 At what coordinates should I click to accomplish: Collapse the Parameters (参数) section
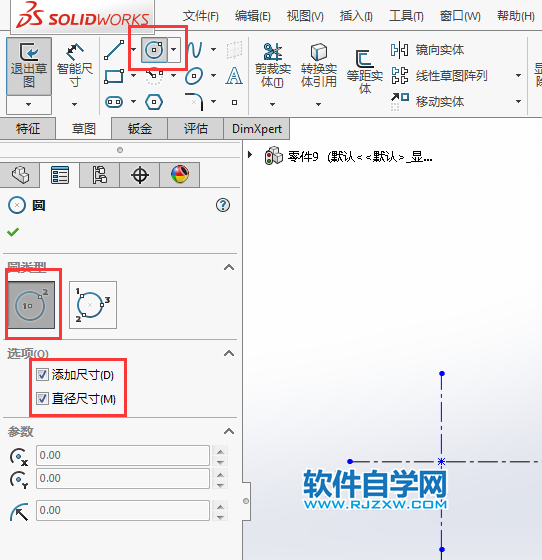pyautogui.click(x=229, y=431)
